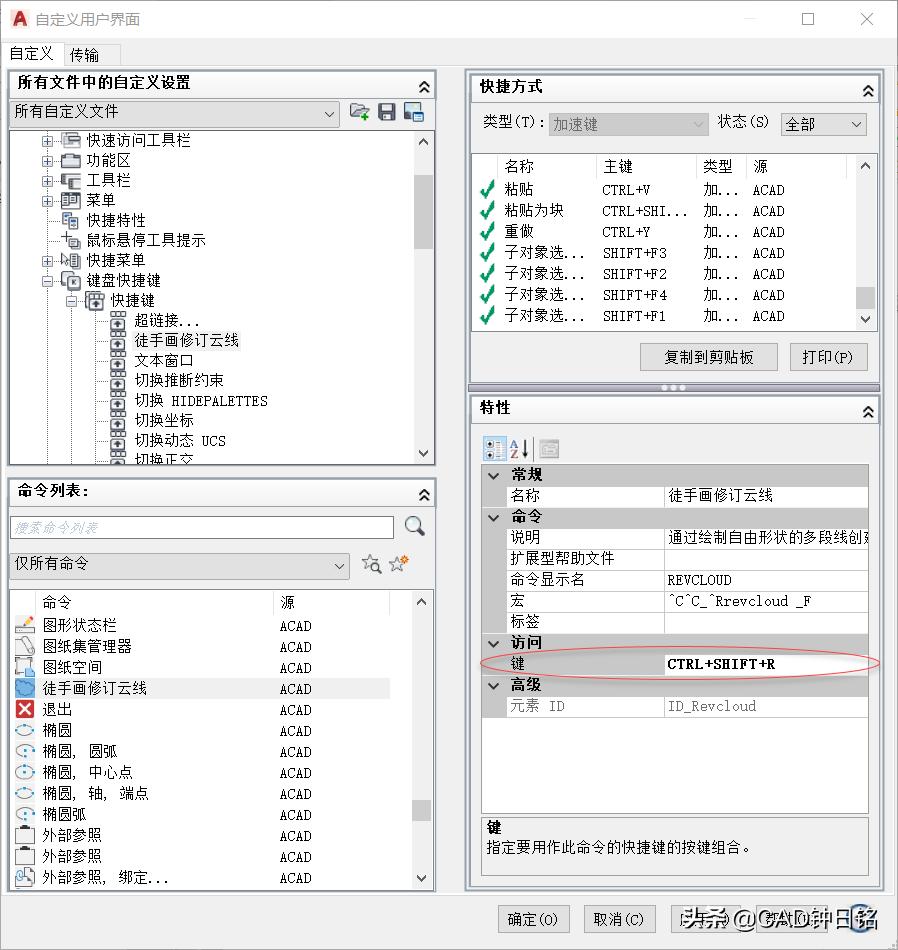898x950 pixels.
Task: Open the 状态(S) dropdown showing 全部
Action: tap(824, 124)
